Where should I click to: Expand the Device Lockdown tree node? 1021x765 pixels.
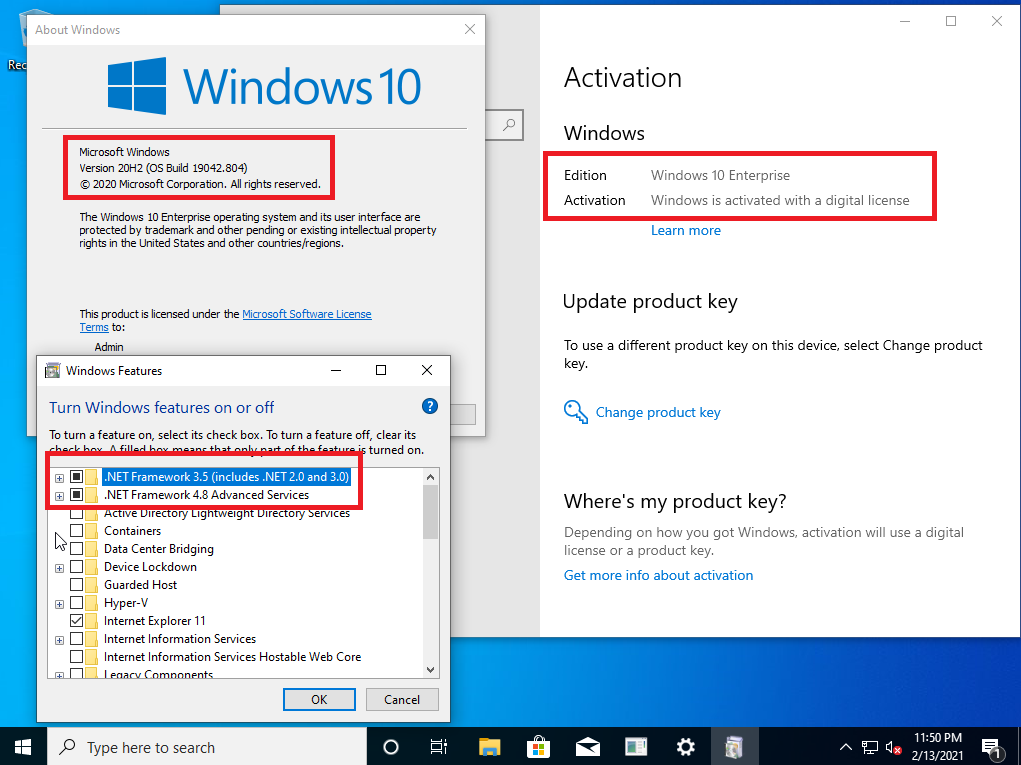[x=59, y=568]
